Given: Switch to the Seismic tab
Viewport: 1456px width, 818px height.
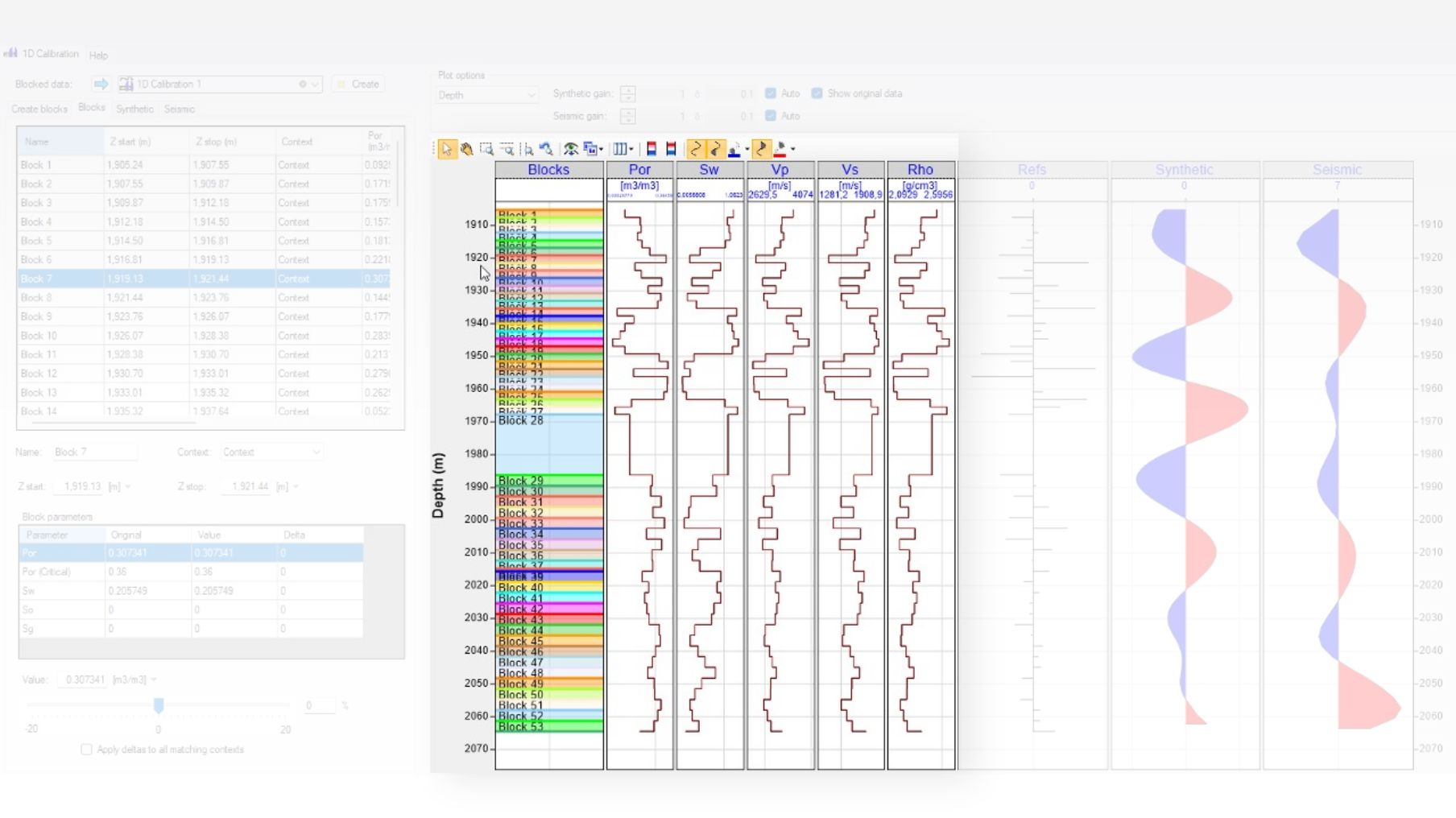Looking at the screenshot, I should 179,109.
